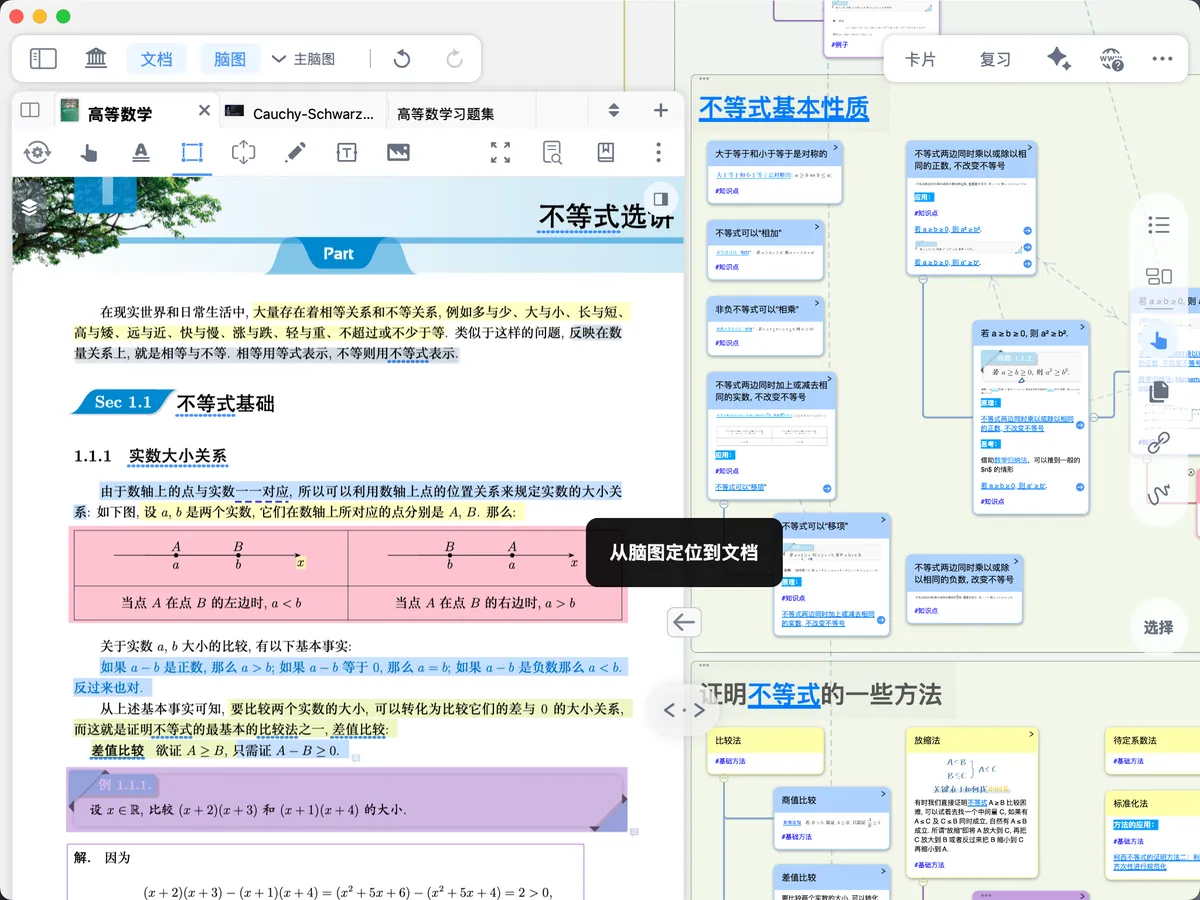Viewport: 1200px width, 900px height.
Task: Expand the 商值比较 card chevron
Action: 882,792
